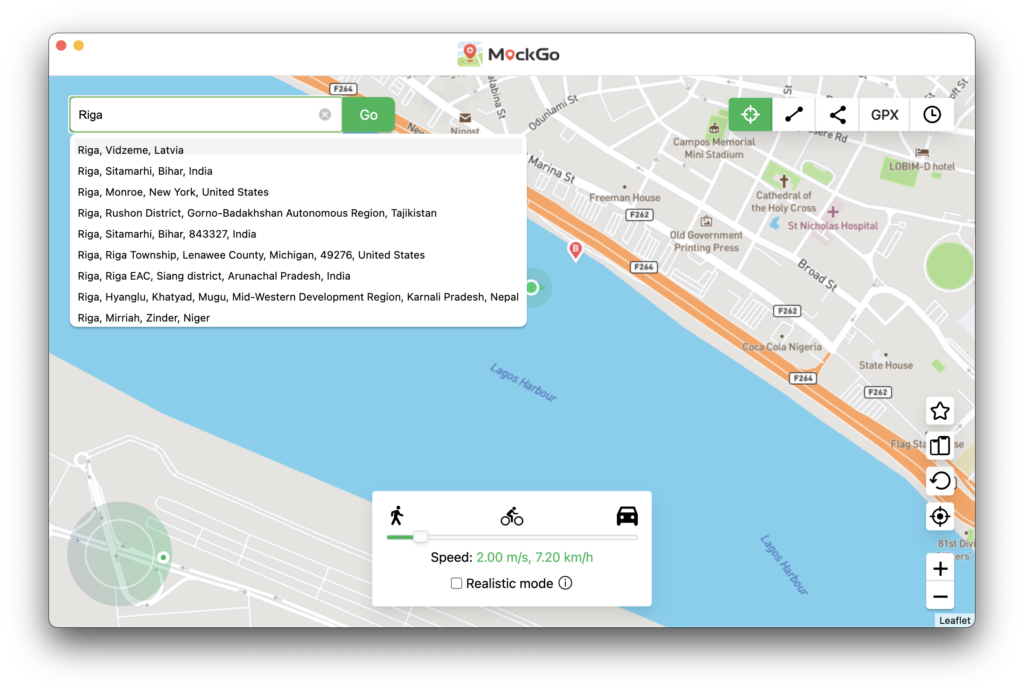Viewport: 1024px width, 692px height.
Task: Click State House map label
Action: tap(886, 366)
